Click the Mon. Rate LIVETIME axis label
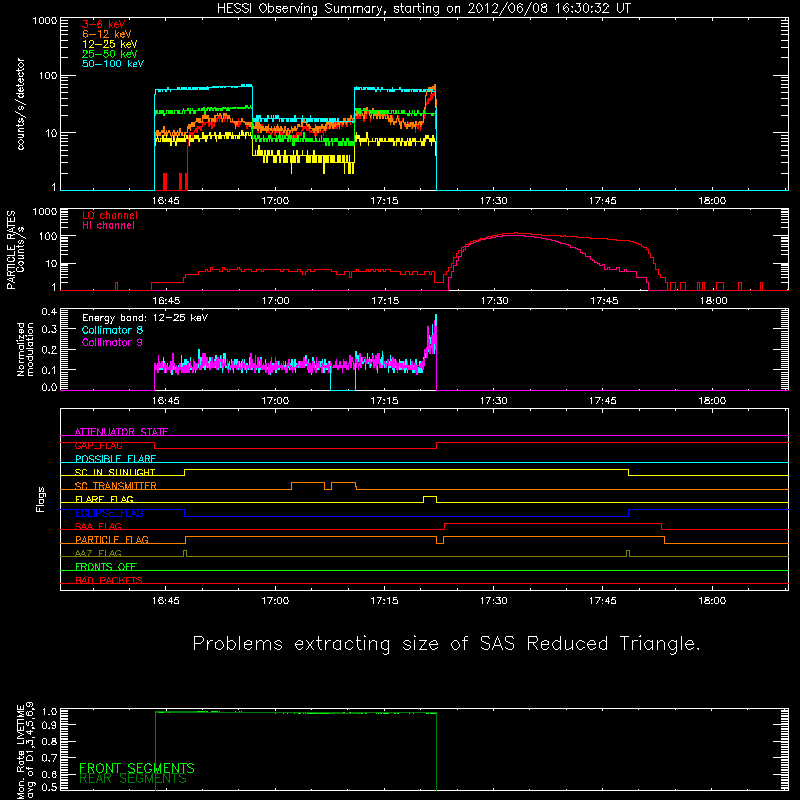This screenshot has height=800, width=800. (26, 750)
